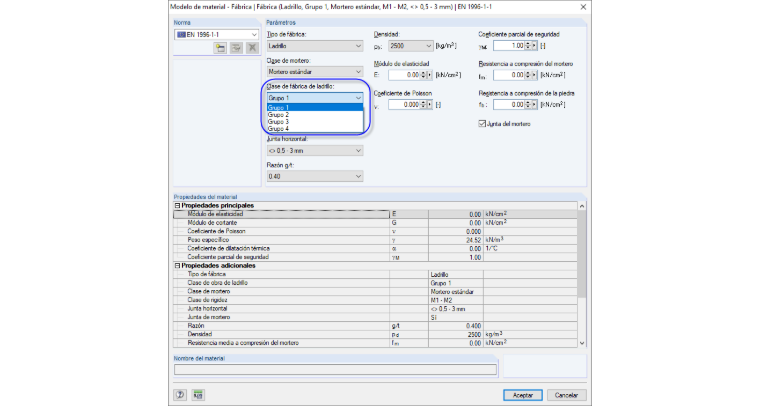Viewport: 760px width, 406px height.
Task: Click the Aceptar button
Action: pos(522,395)
